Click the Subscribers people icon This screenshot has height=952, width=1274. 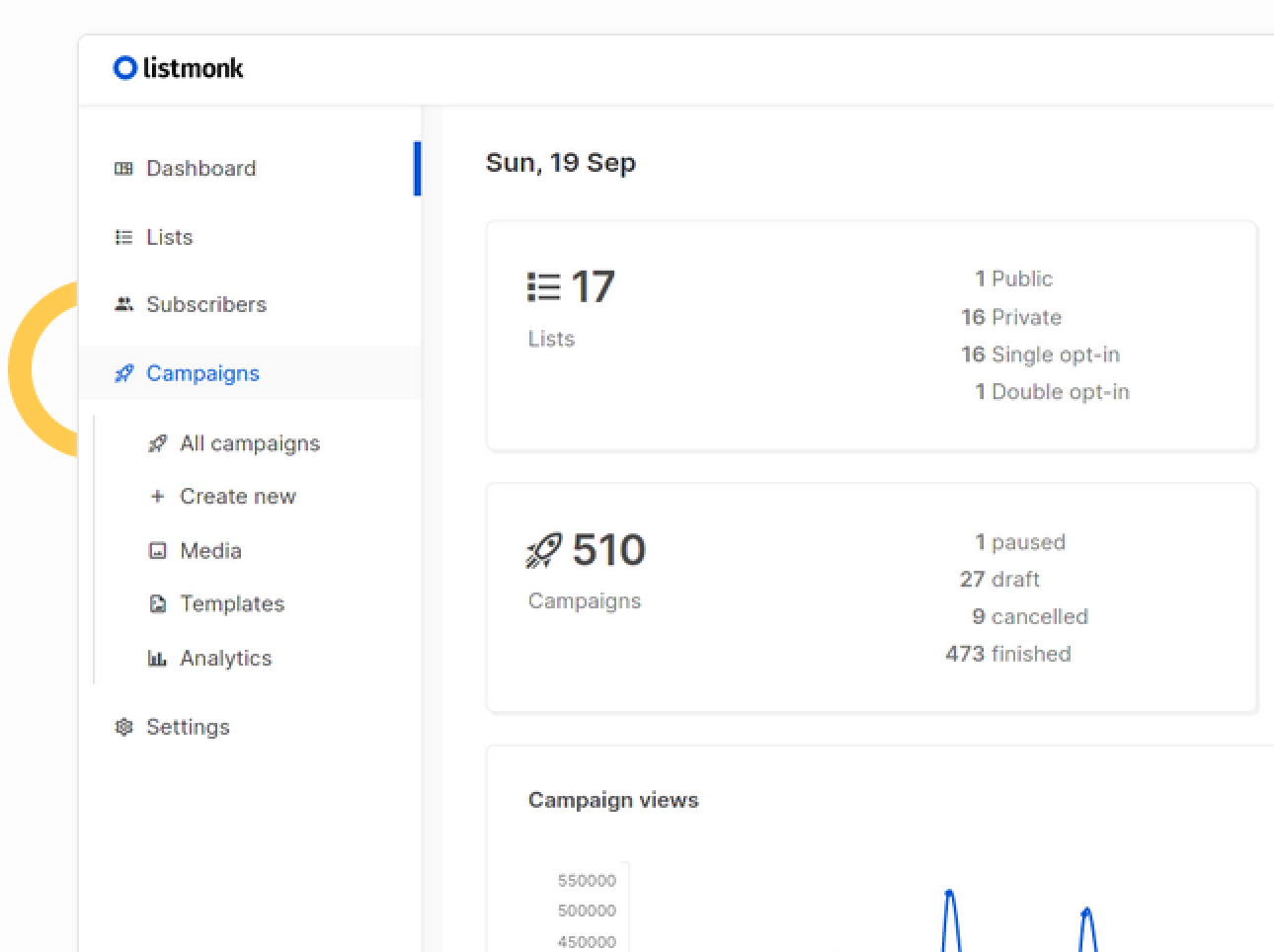(123, 304)
